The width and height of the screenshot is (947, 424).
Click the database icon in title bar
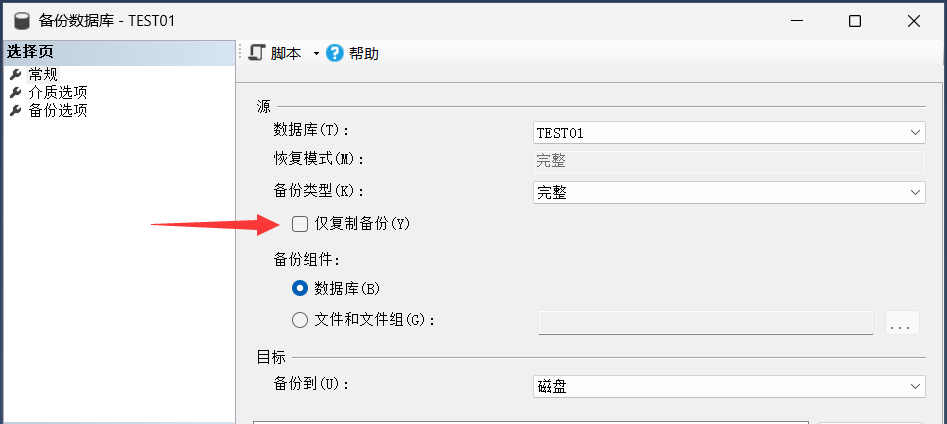click(x=21, y=20)
